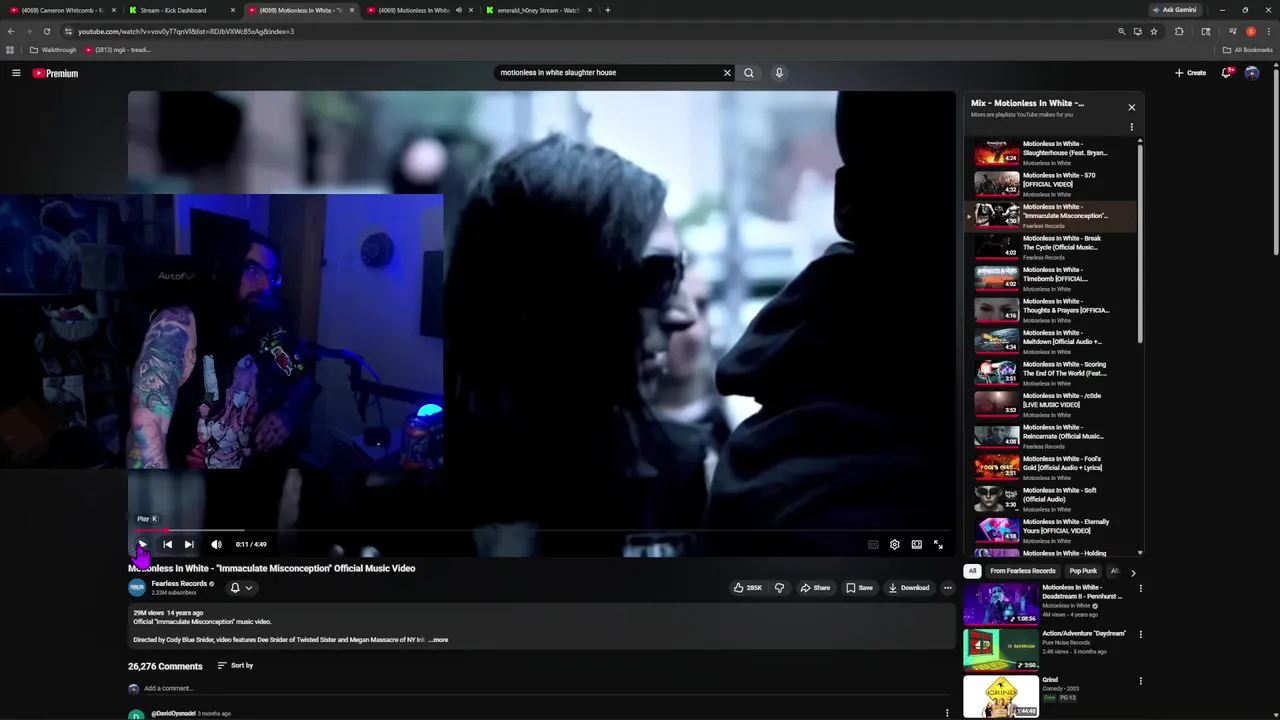Play Thoughts & Prayers from the Mix
1280x720 pixels.
pyautogui.click(x=1053, y=310)
